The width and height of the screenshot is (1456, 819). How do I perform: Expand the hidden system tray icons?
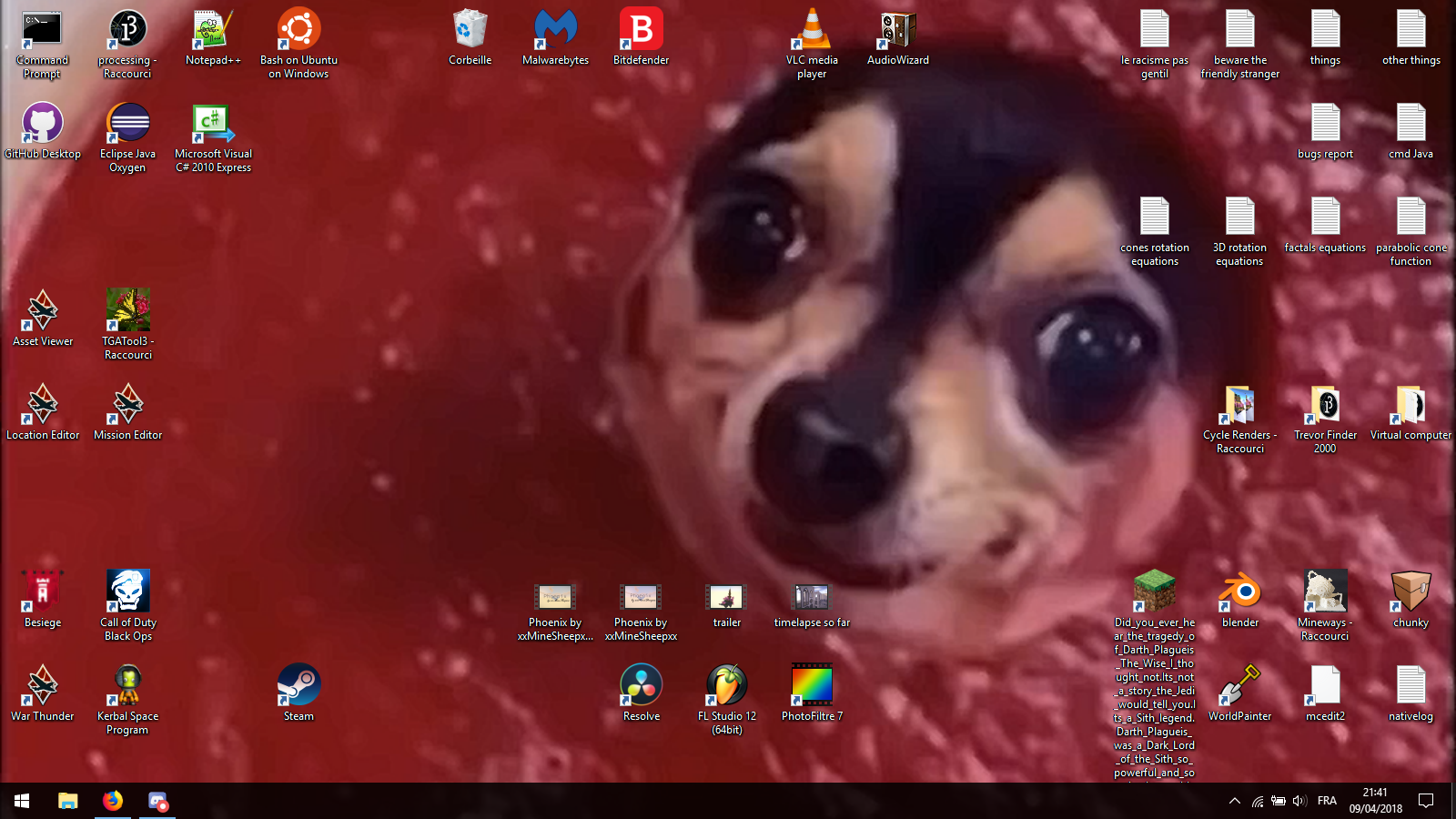pyautogui.click(x=1234, y=801)
